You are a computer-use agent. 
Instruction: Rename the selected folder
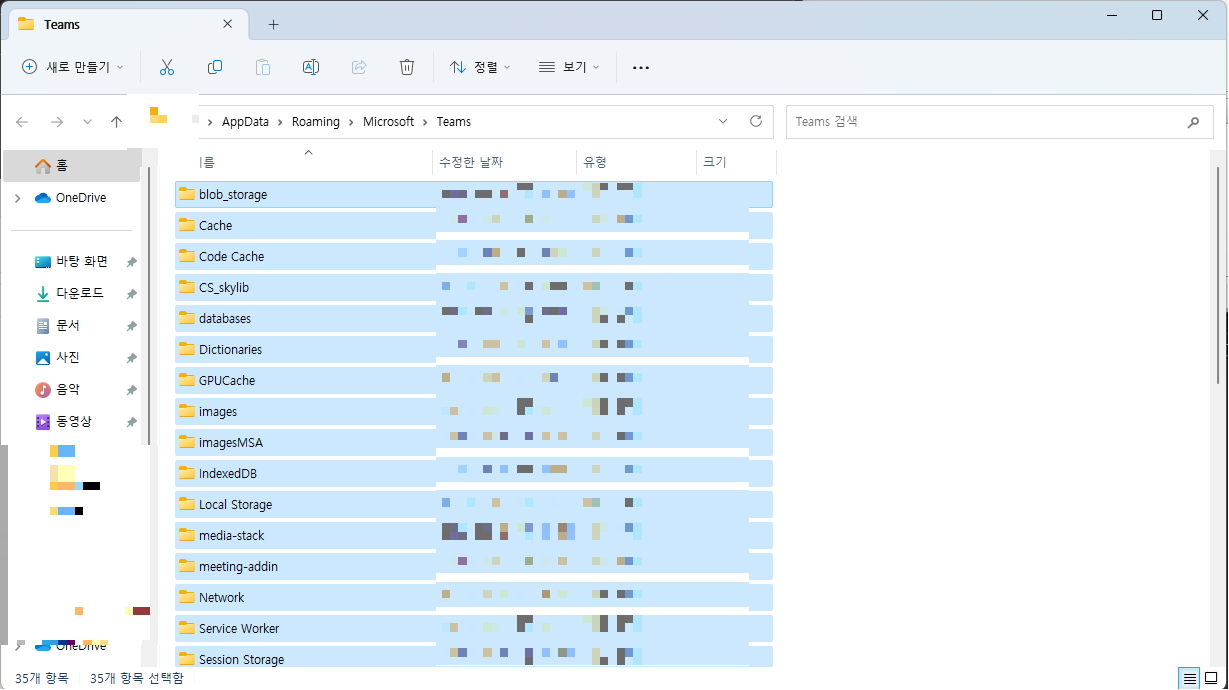pyautogui.click(x=311, y=67)
